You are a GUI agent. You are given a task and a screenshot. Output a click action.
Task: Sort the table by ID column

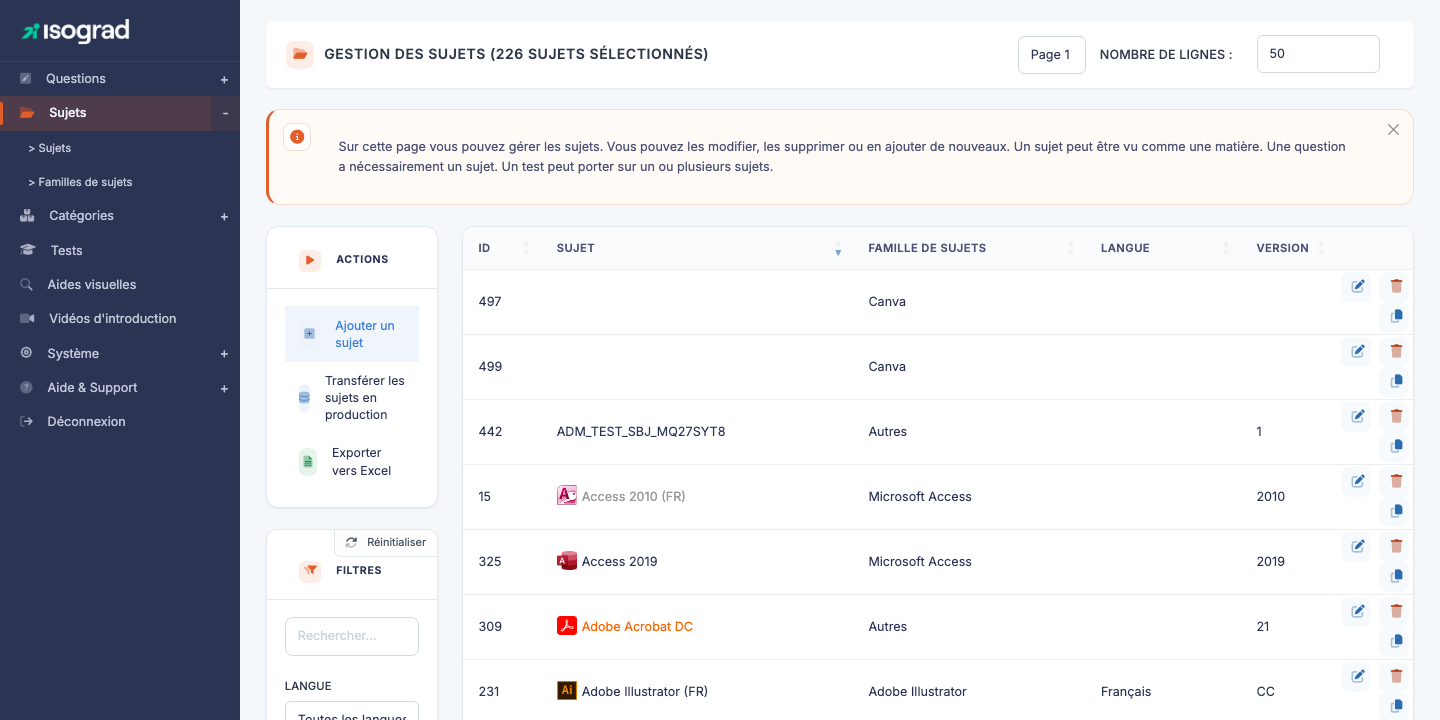(527, 248)
